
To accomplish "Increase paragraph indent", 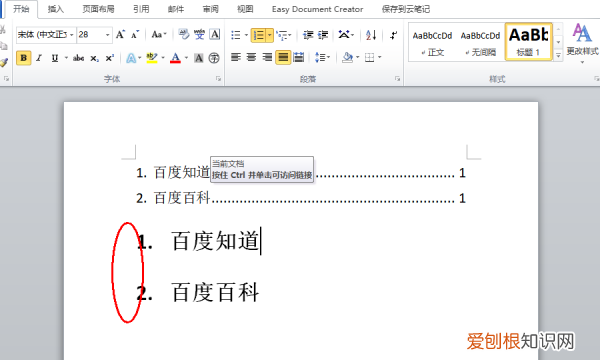I will [x=323, y=35].
